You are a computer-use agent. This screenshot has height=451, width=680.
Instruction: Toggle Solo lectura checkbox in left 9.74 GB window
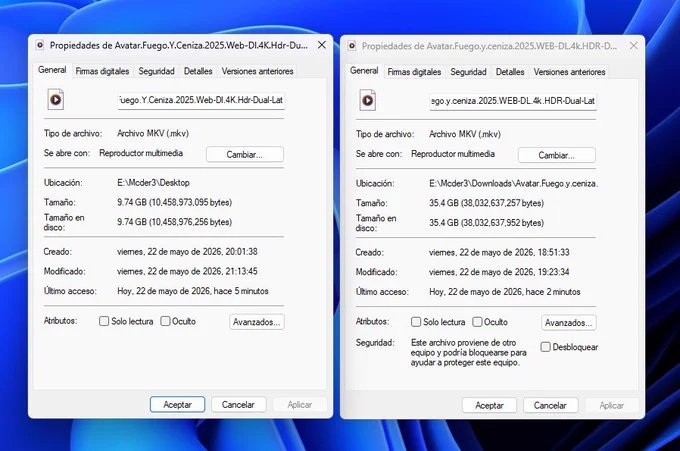tap(104, 321)
